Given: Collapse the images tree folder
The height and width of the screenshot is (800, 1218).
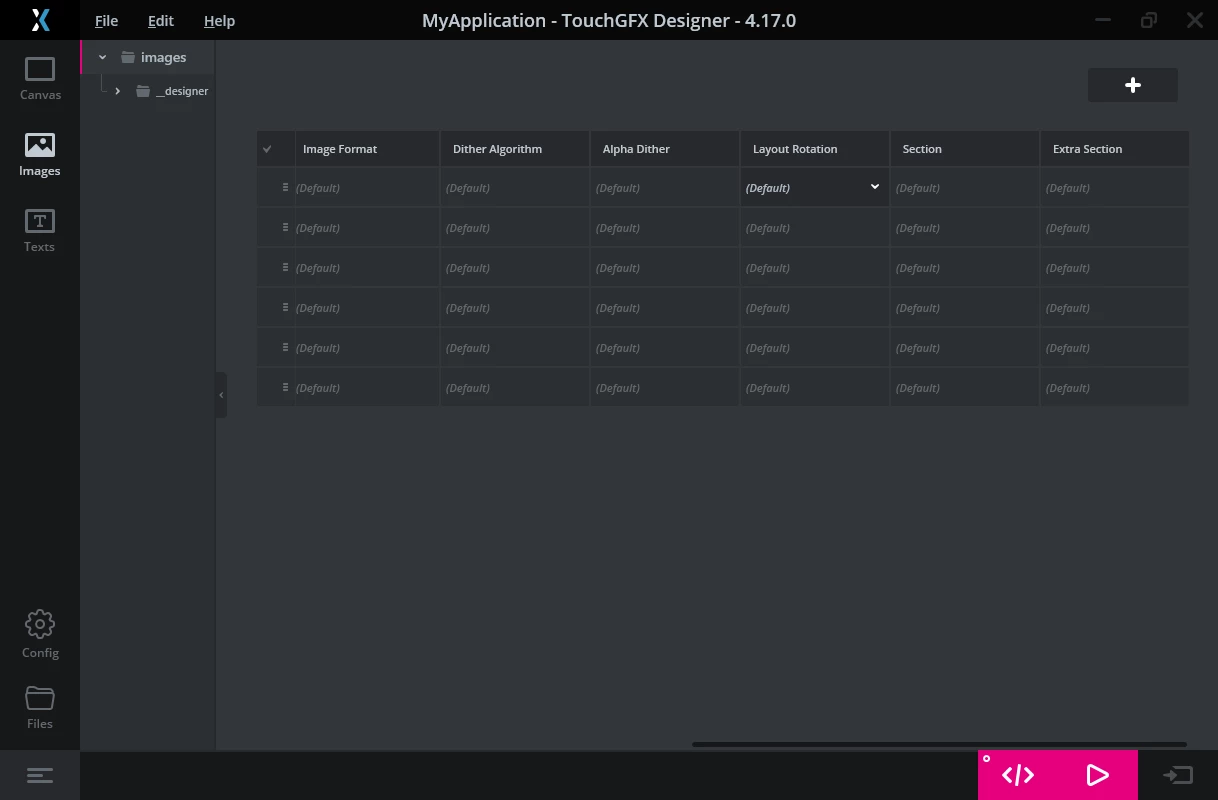Looking at the screenshot, I should pos(102,58).
